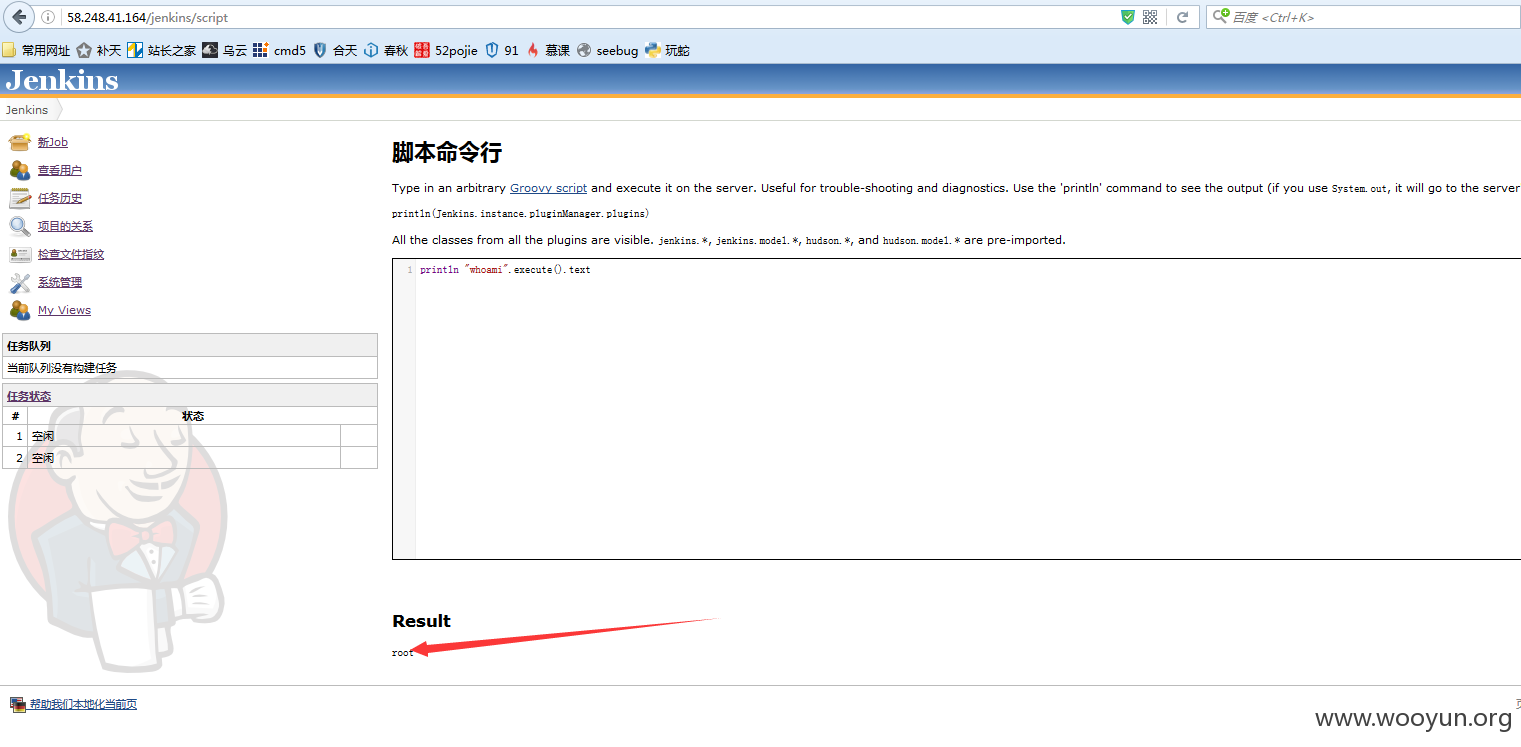Viewport: 1521px width, 747px height.
Task: Open the 站长之家 bookmark
Action: (161, 50)
